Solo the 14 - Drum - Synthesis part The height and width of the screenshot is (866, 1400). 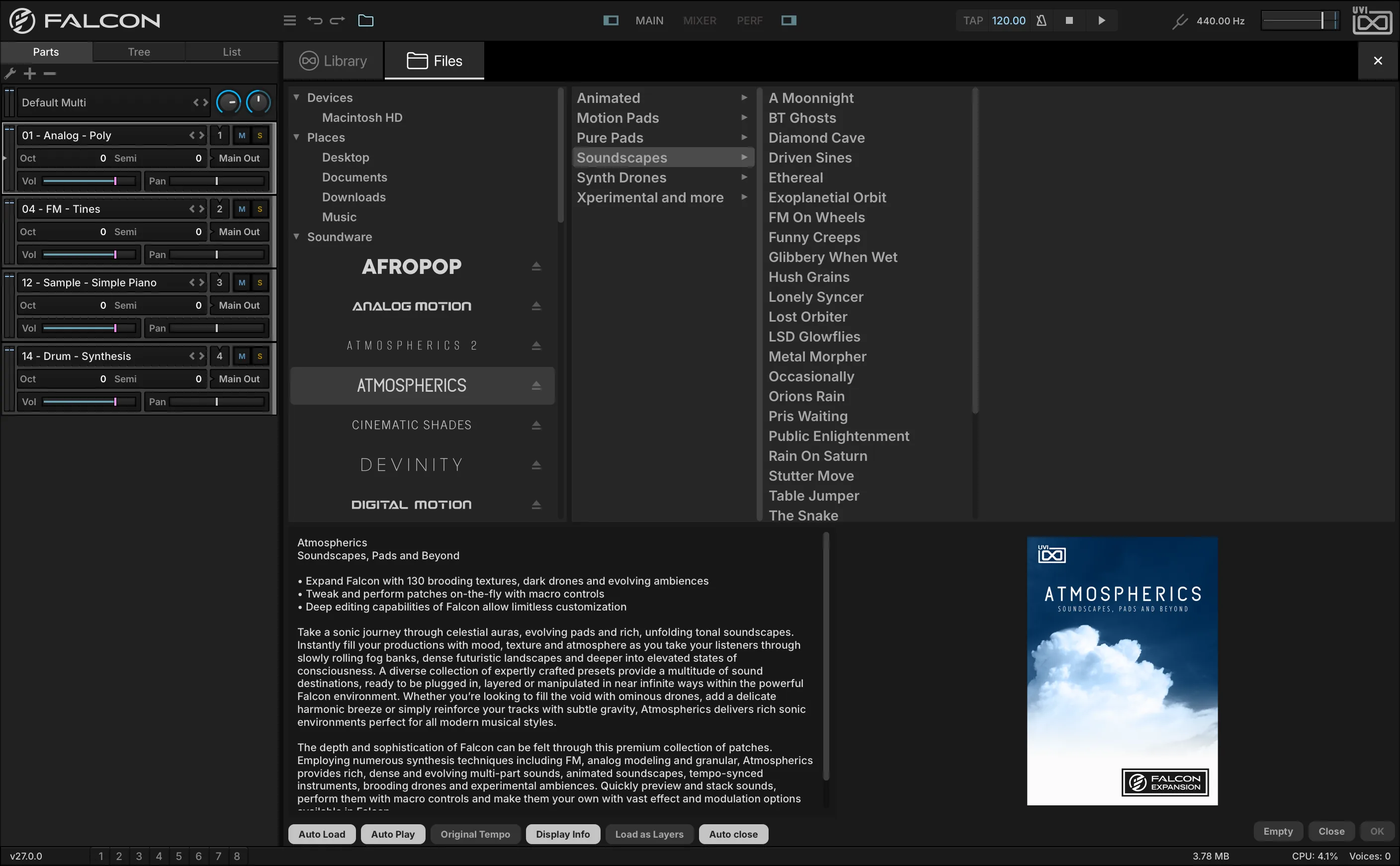[260, 356]
